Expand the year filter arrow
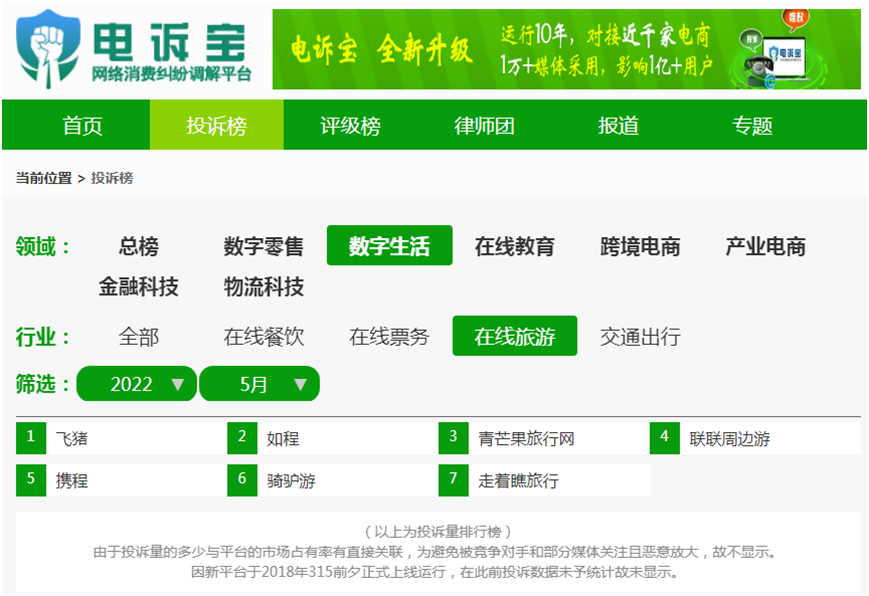The height and width of the screenshot is (596, 869). coord(176,383)
